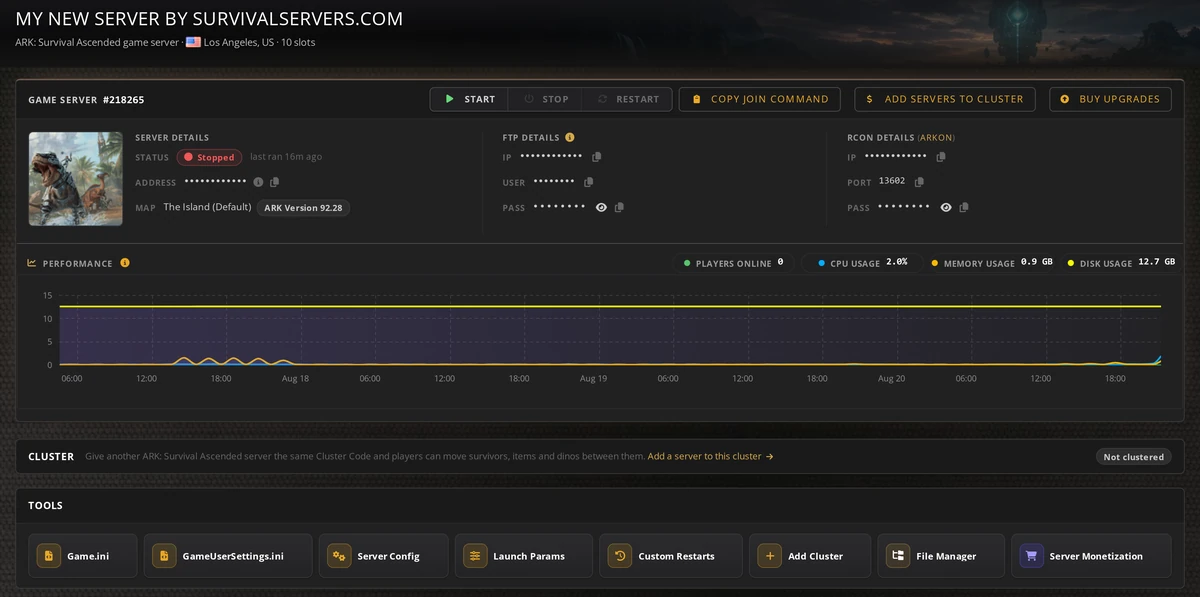Open Buy Upgrades
Image resolution: width=1200 pixels, height=597 pixels.
(x=1110, y=99)
